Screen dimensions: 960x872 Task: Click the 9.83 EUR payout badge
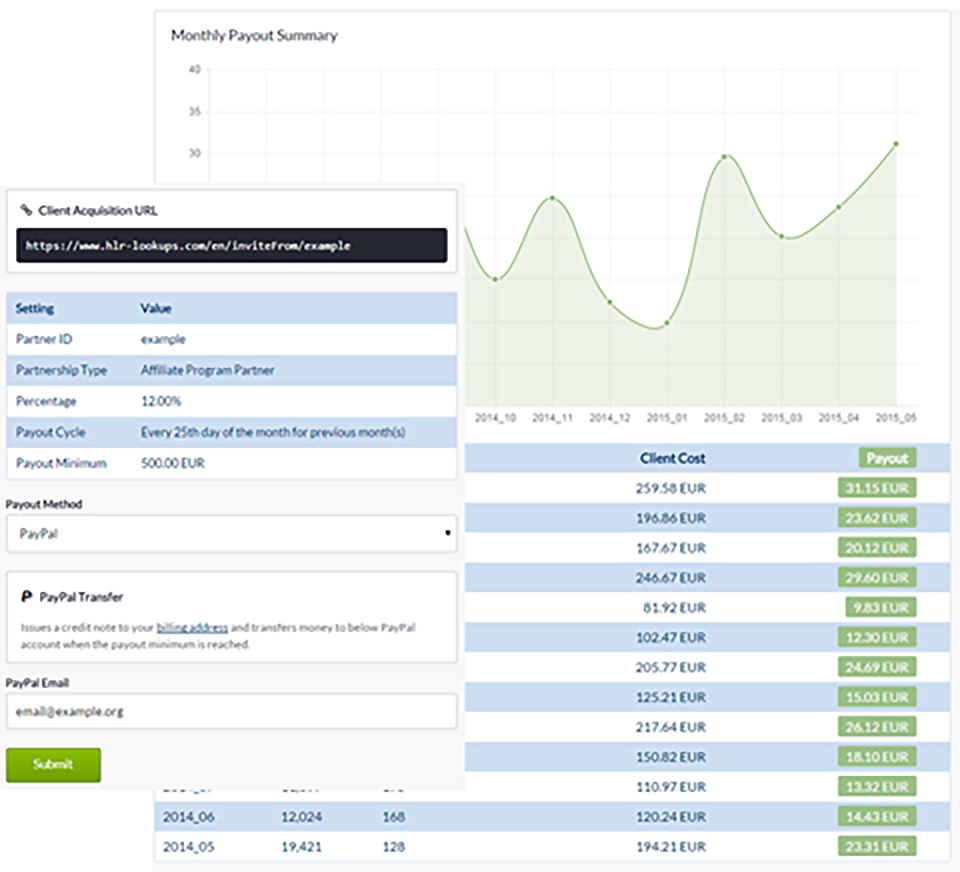point(881,607)
